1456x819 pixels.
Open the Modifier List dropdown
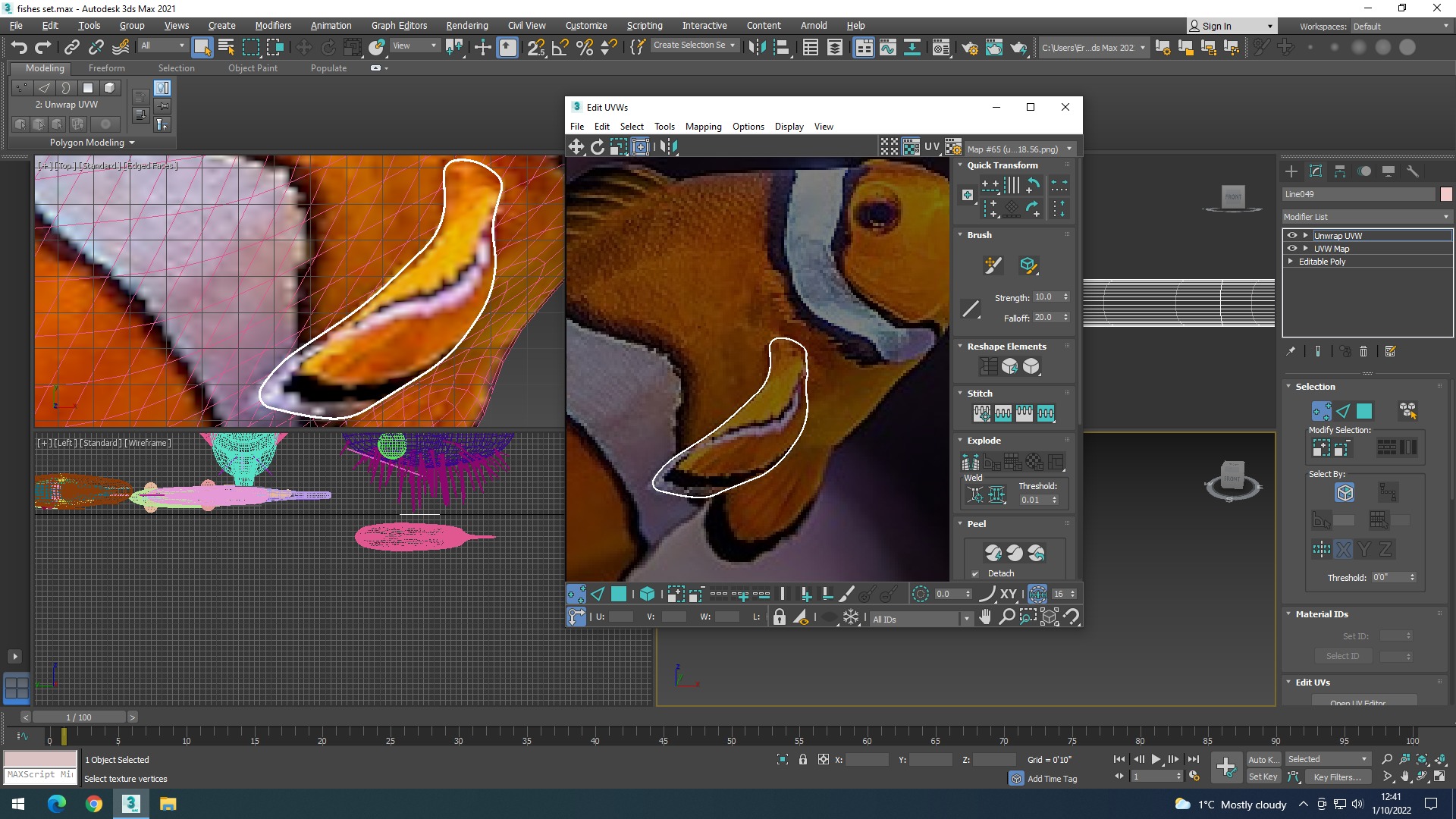coord(1367,217)
